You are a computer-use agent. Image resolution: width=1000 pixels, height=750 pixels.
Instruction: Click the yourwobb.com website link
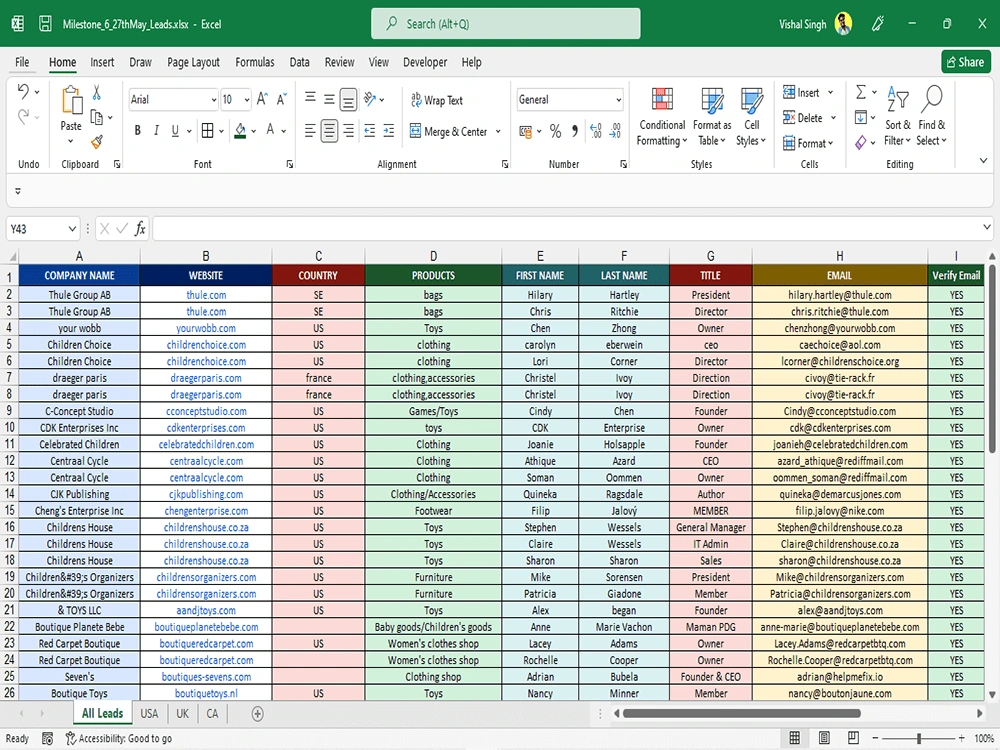click(206, 328)
